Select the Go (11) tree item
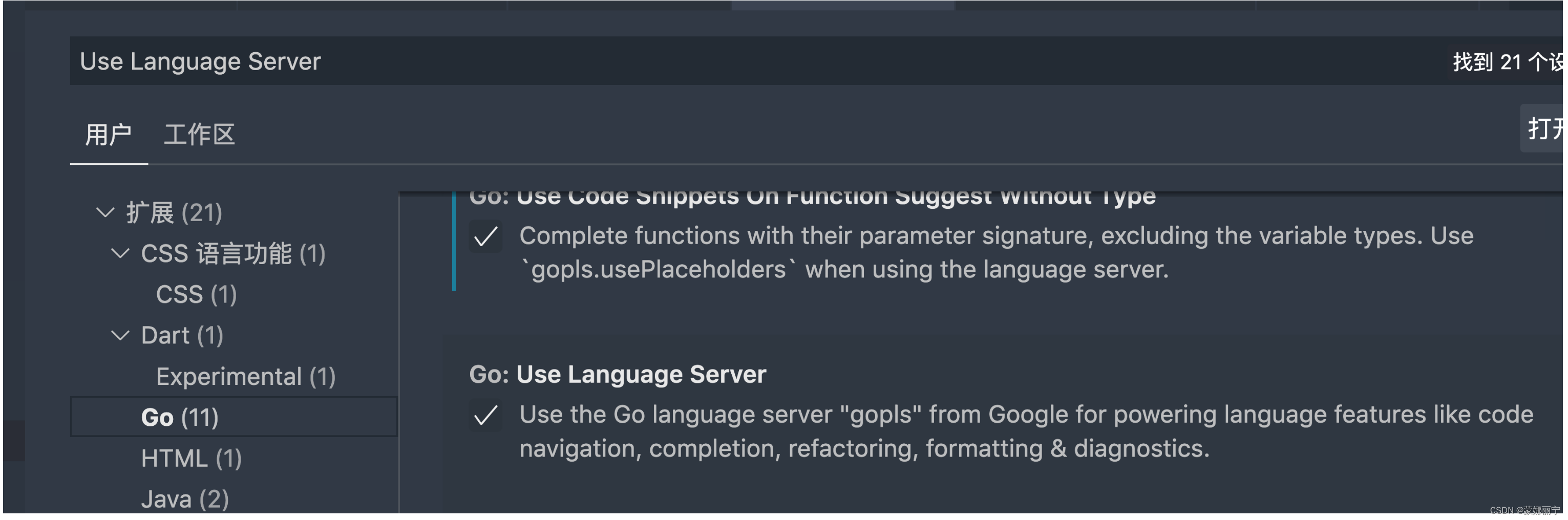 point(180,417)
